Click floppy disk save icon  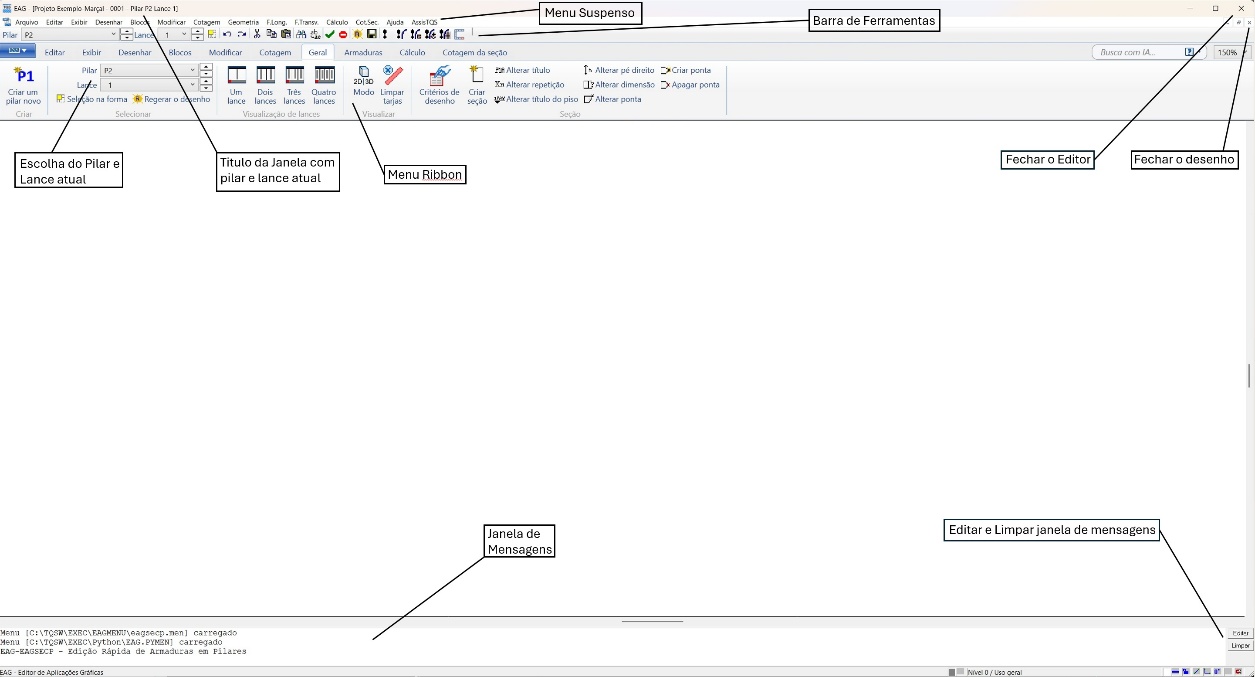tap(371, 34)
